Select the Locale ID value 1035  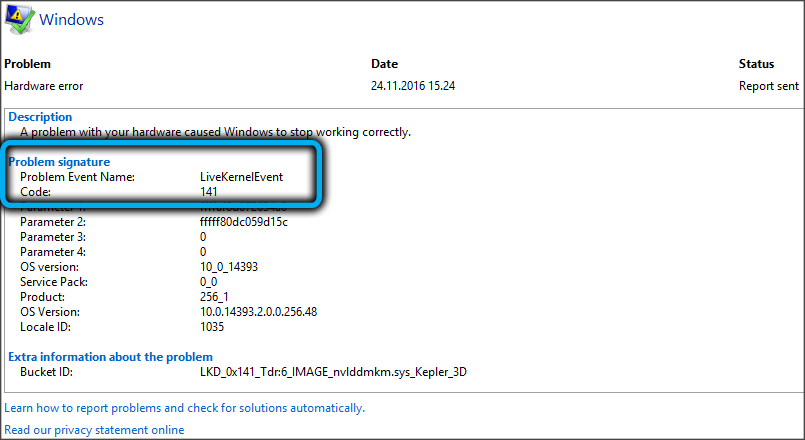point(213,327)
